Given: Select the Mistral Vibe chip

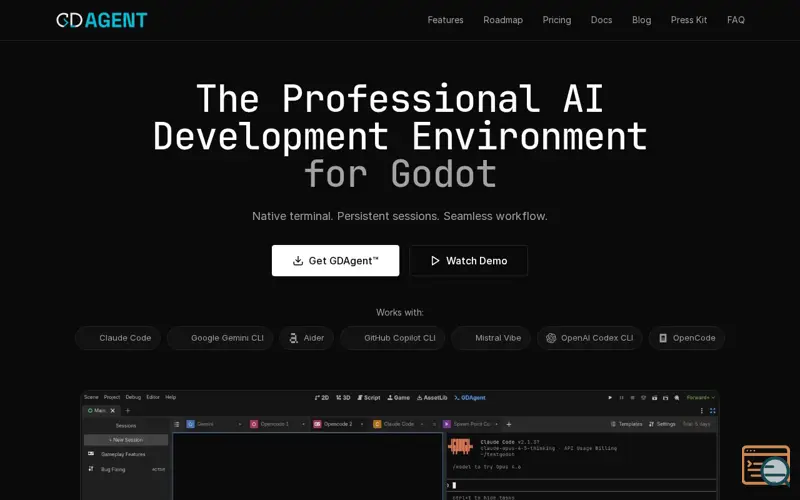Looking at the screenshot, I should [x=491, y=338].
